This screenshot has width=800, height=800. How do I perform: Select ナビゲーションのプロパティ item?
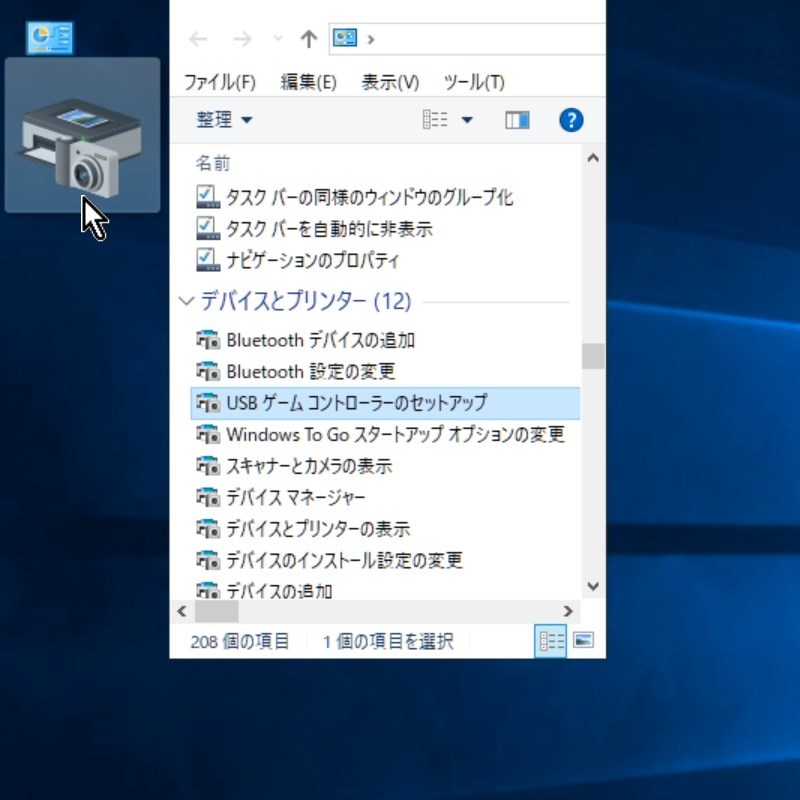click(312, 260)
